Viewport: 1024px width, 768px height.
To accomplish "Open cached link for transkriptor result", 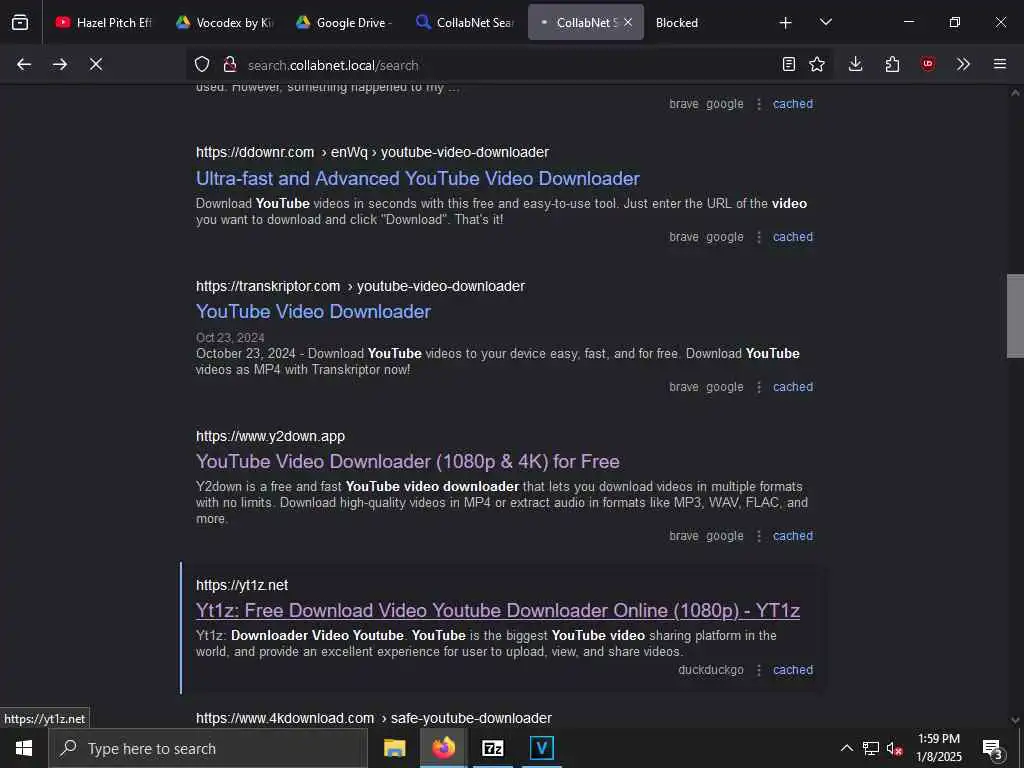I will coord(793,387).
